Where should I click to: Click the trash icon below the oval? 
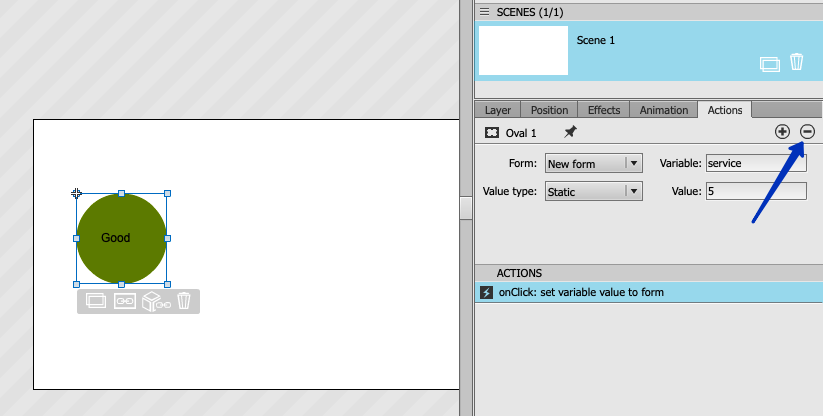183,301
